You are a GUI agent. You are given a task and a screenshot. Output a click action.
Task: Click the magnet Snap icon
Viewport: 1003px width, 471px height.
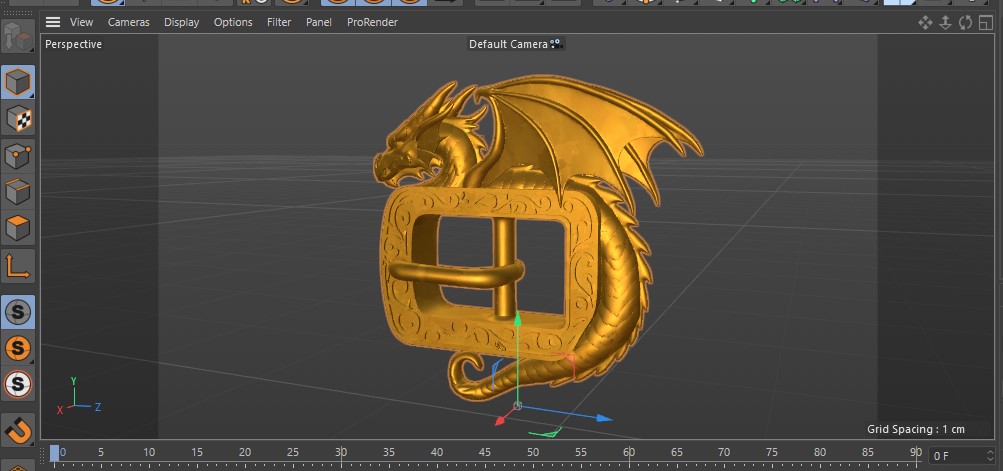(18, 428)
